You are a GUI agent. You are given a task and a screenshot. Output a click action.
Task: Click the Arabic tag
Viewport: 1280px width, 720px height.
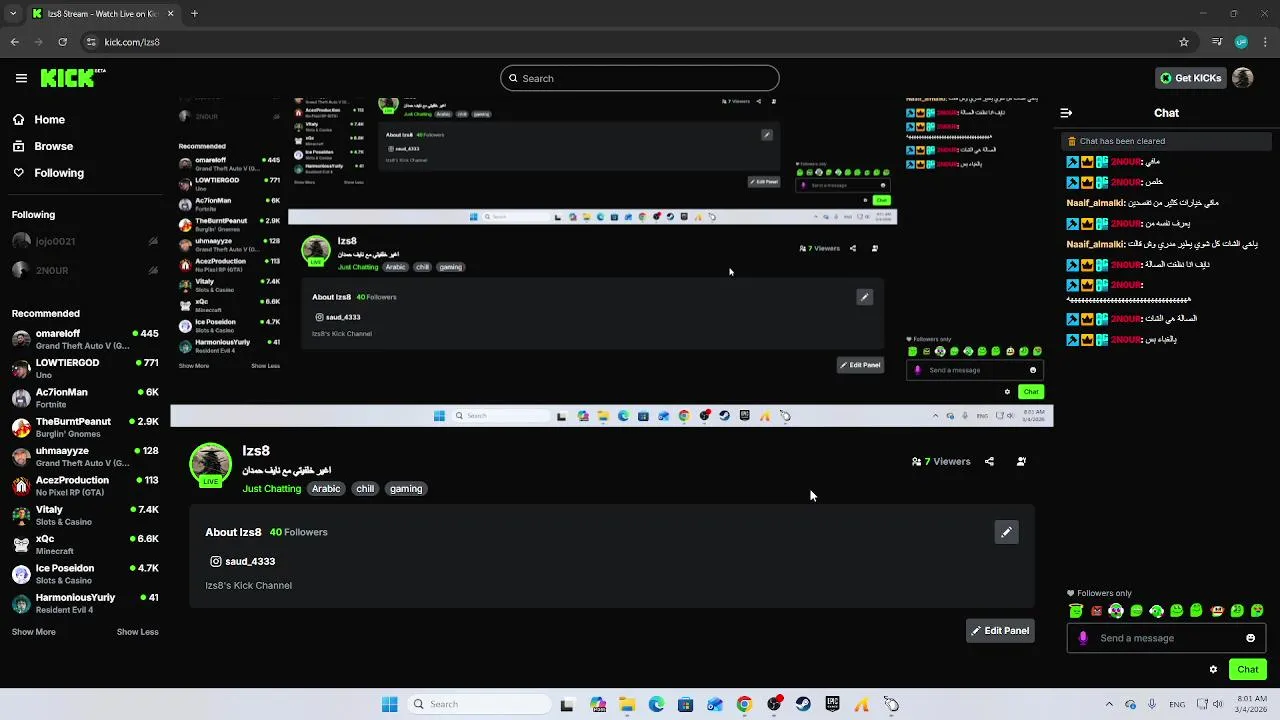(326, 489)
